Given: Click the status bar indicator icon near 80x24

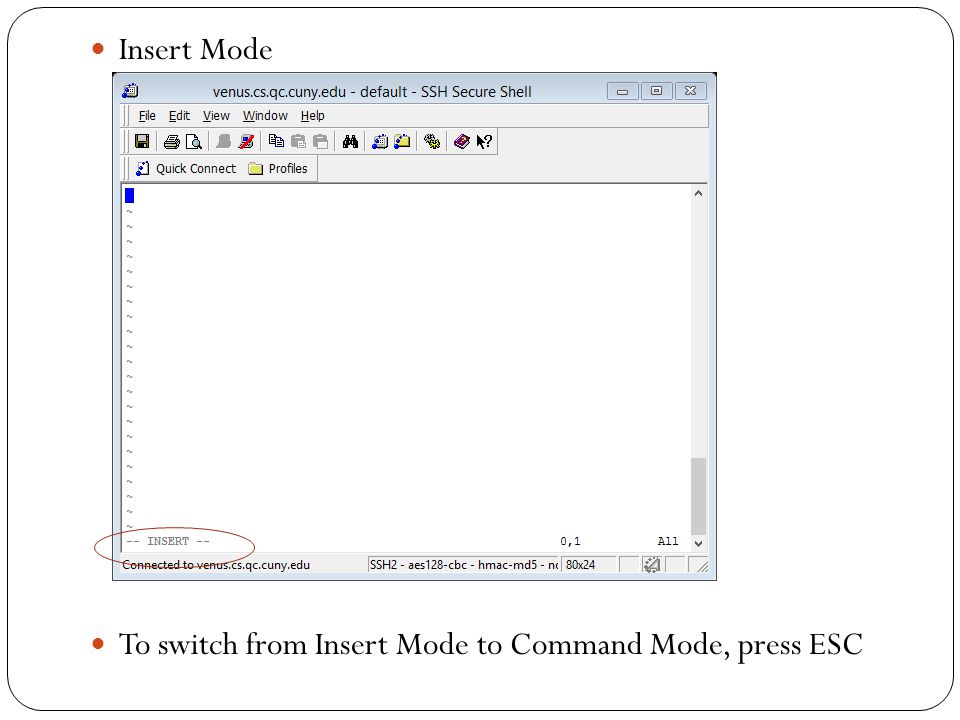Looking at the screenshot, I should 651,564.
